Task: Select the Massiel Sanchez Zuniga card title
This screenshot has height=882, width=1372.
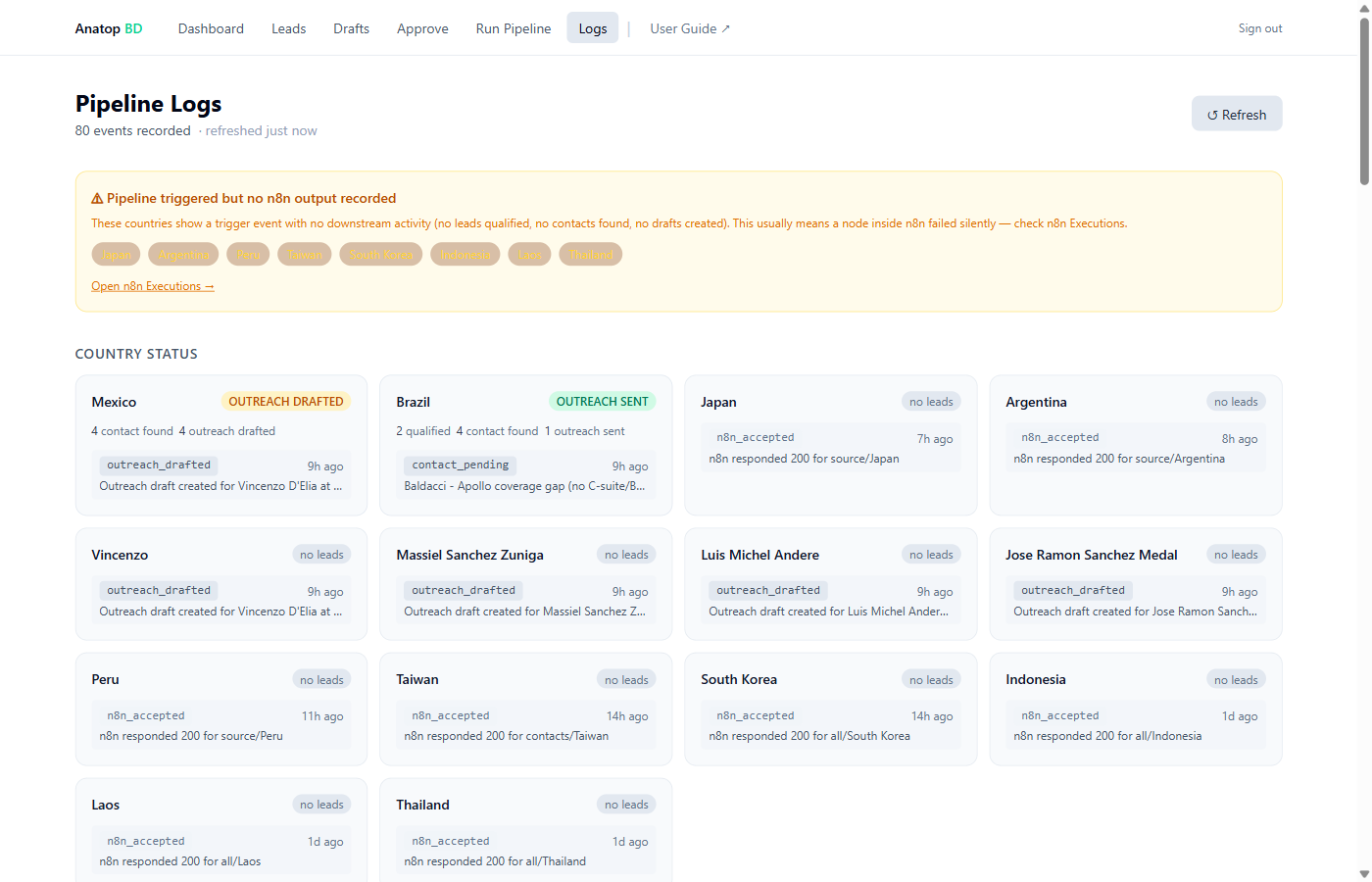Action: [470, 555]
